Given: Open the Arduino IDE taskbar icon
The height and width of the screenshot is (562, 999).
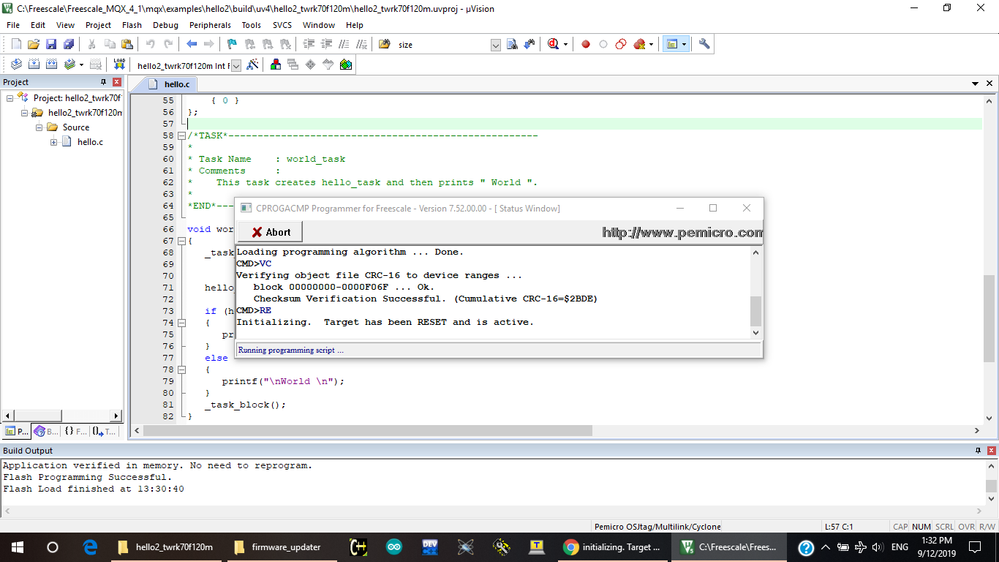Looking at the screenshot, I should [394, 547].
